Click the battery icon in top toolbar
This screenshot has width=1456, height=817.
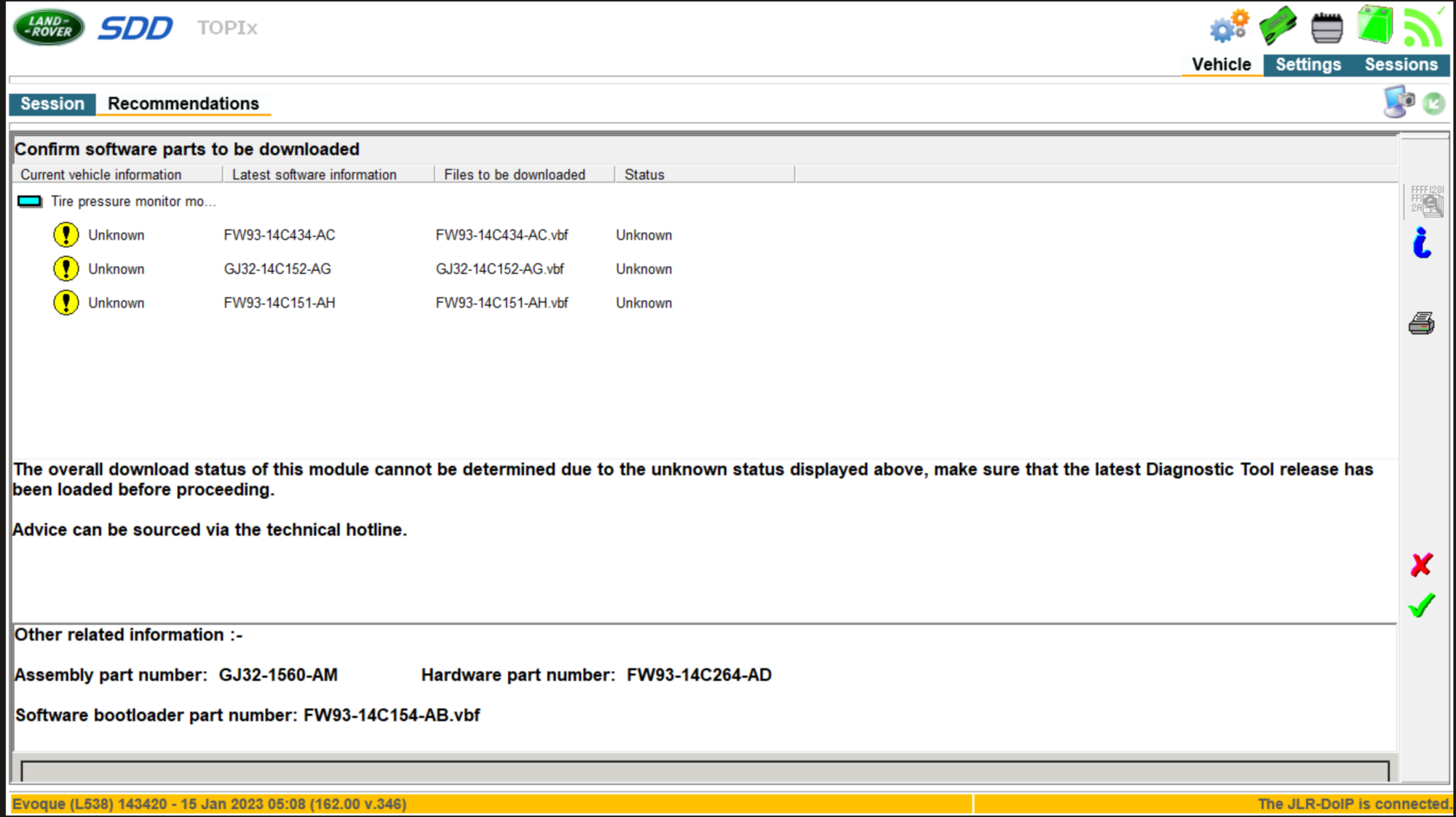click(x=1326, y=28)
